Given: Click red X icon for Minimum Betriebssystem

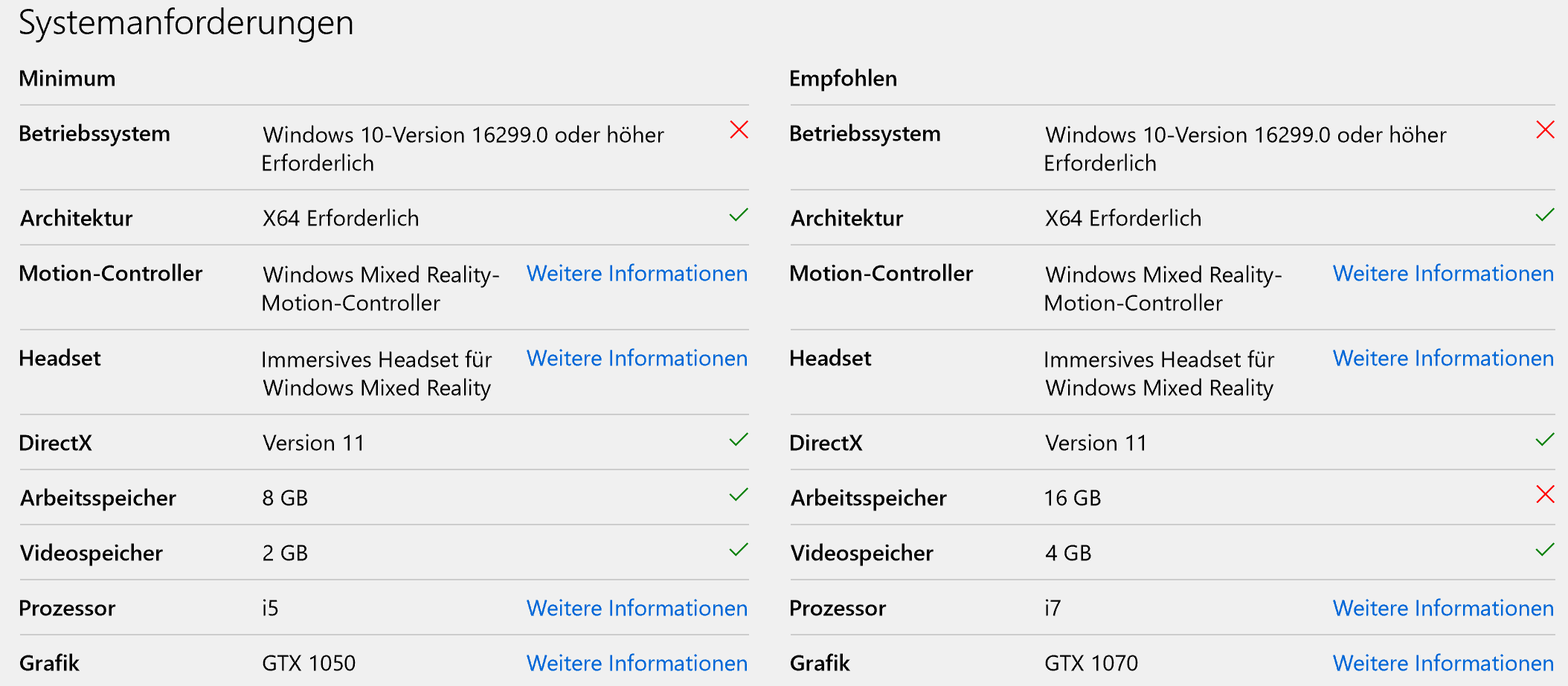Looking at the screenshot, I should tap(739, 130).
